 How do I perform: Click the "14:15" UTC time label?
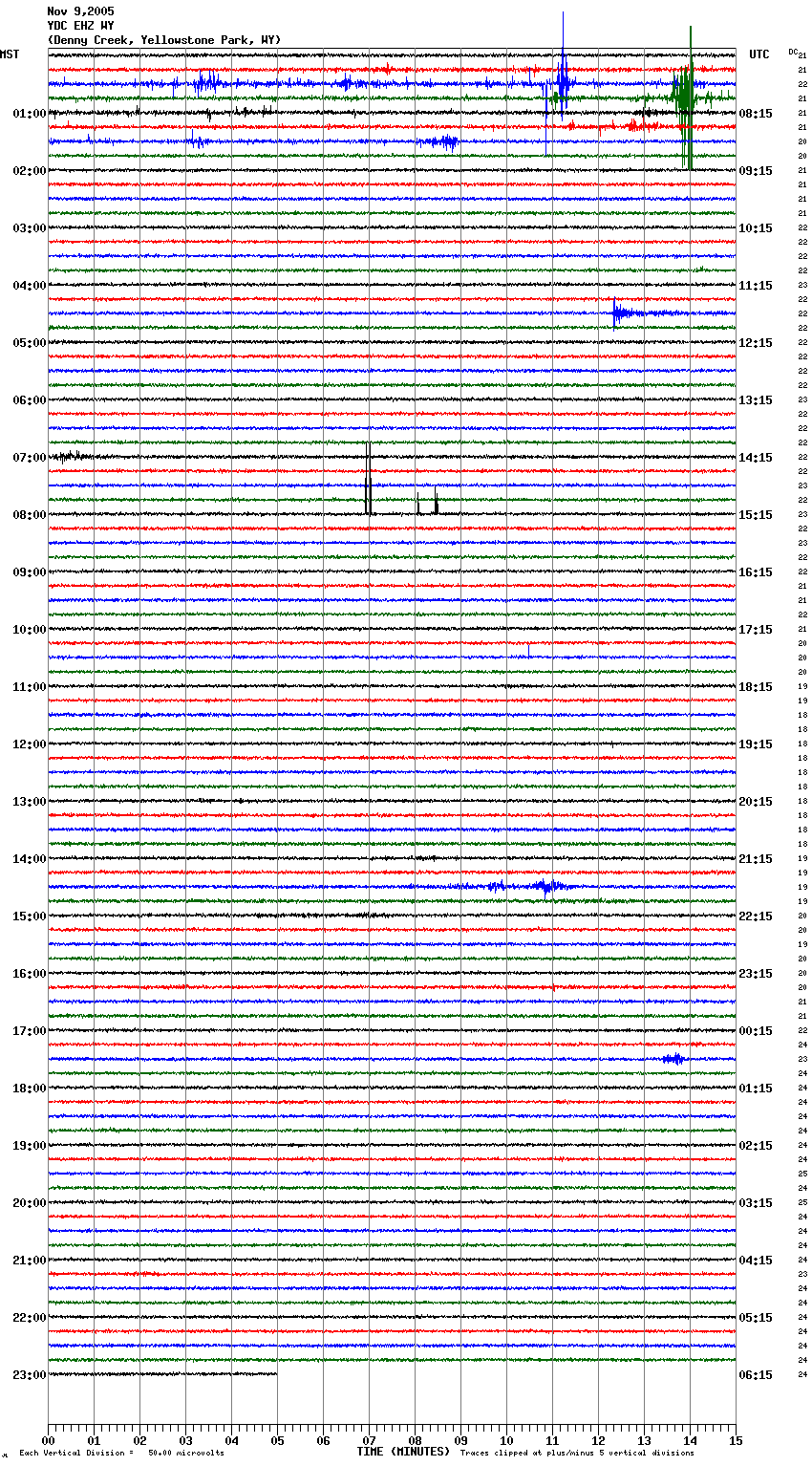756,458
